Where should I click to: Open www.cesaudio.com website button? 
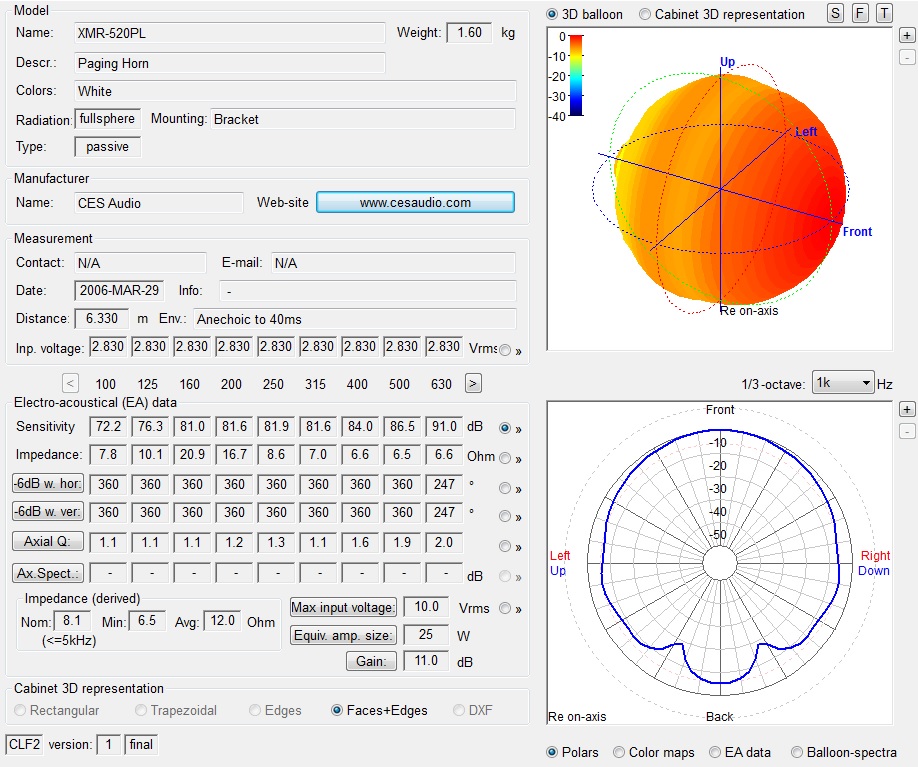point(415,202)
